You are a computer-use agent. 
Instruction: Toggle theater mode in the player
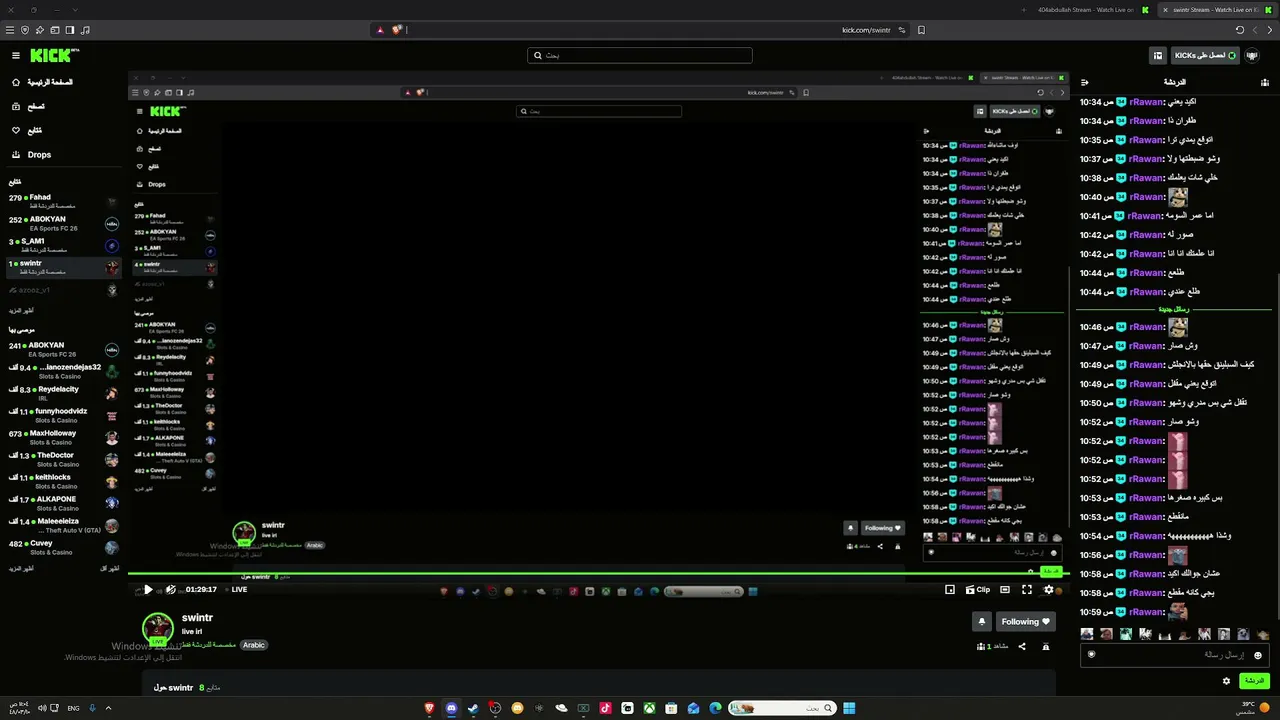(1005, 590)
